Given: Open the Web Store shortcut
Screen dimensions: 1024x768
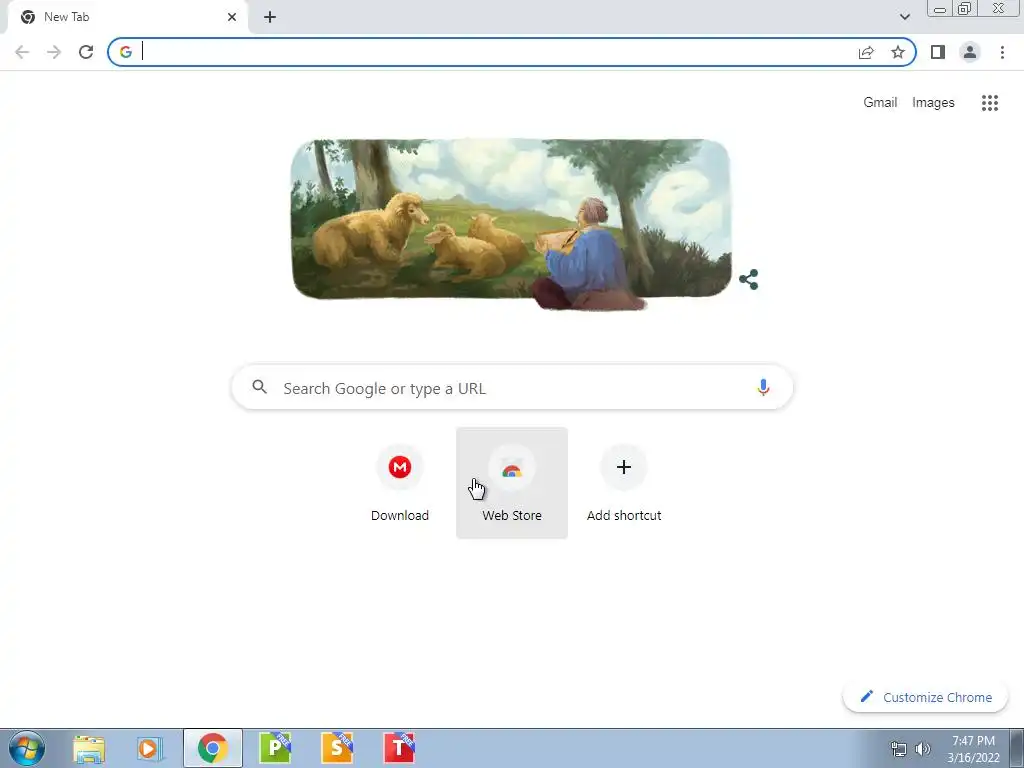Looking at the screenshot, I should [x=512, y=483].
